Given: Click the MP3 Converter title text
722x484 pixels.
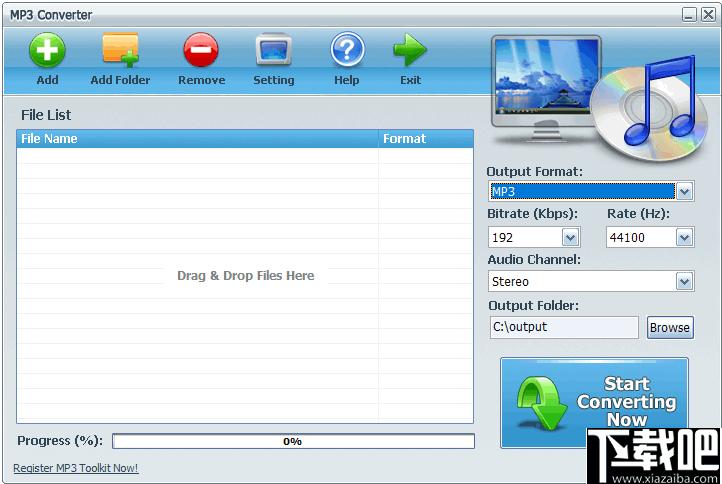Looking at the screenshot, I should click(51, 15).
